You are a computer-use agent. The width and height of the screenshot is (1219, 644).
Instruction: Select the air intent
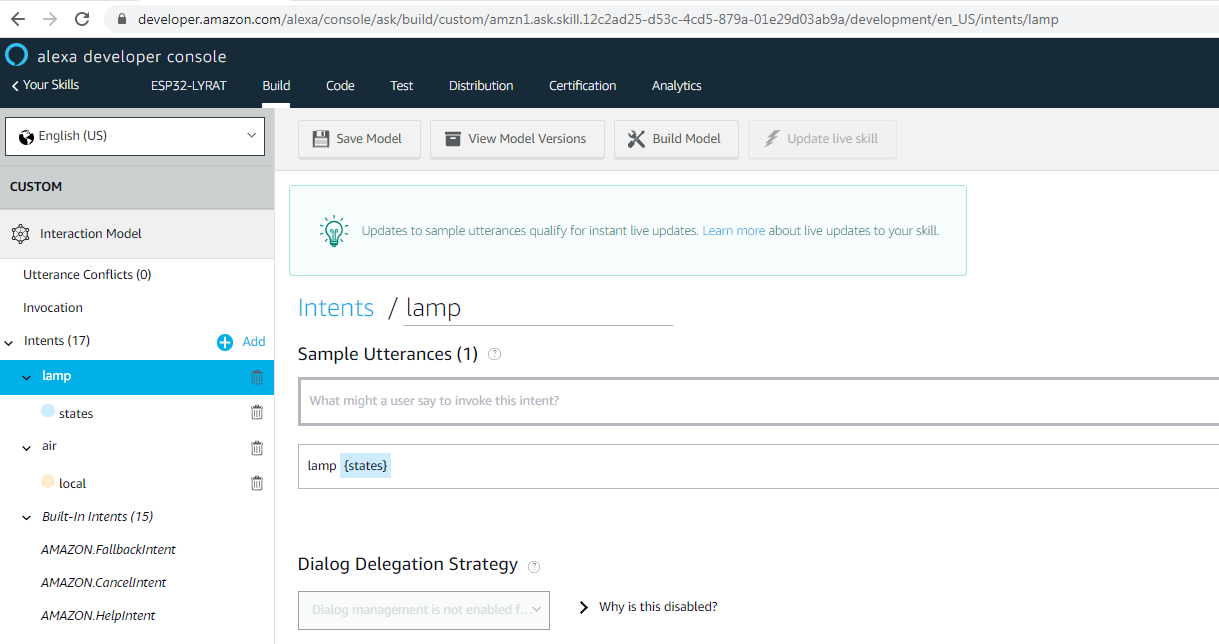[49, 447]
